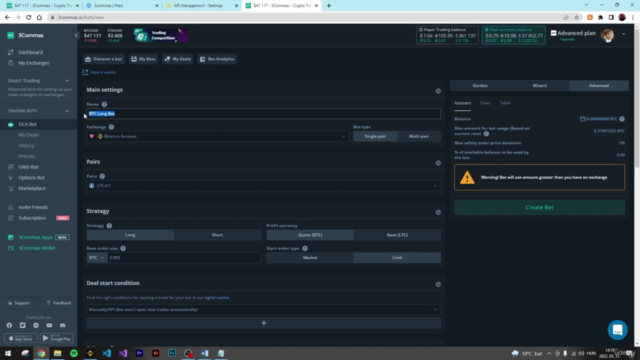Open the YouTube community icon

click(49, 325)
